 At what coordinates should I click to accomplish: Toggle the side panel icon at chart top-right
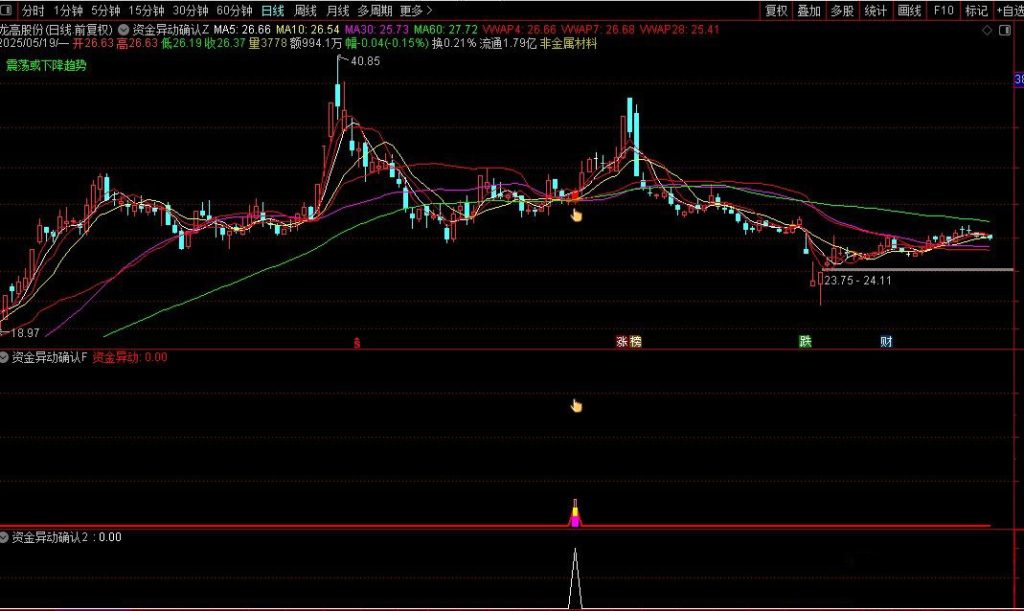pyautogui.click(x=1007, y=32)
